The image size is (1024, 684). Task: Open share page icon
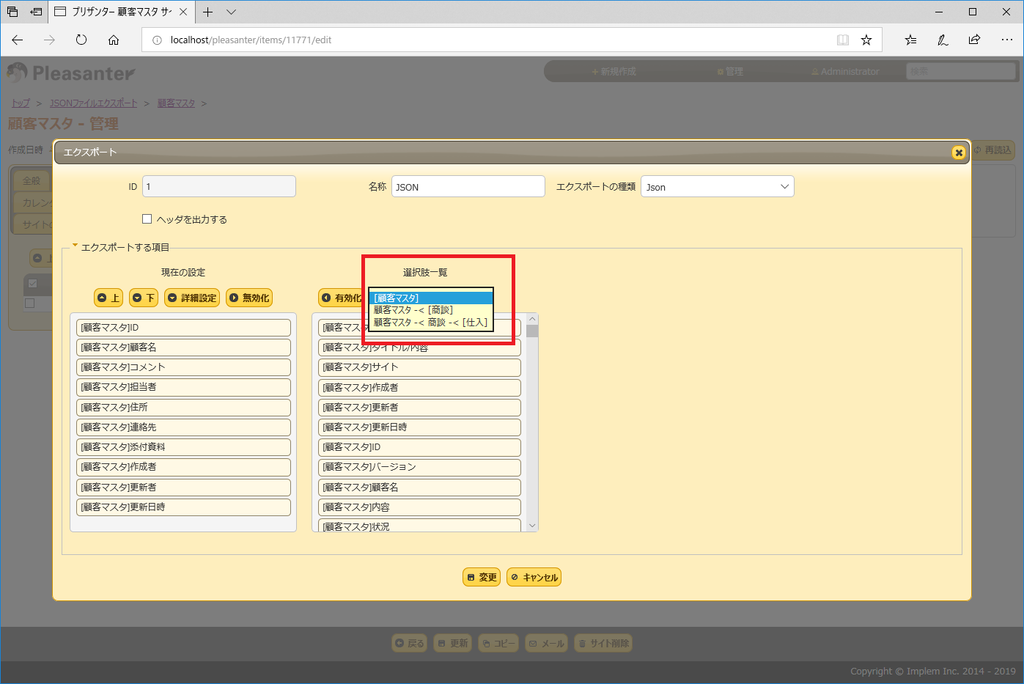[974, 40]
